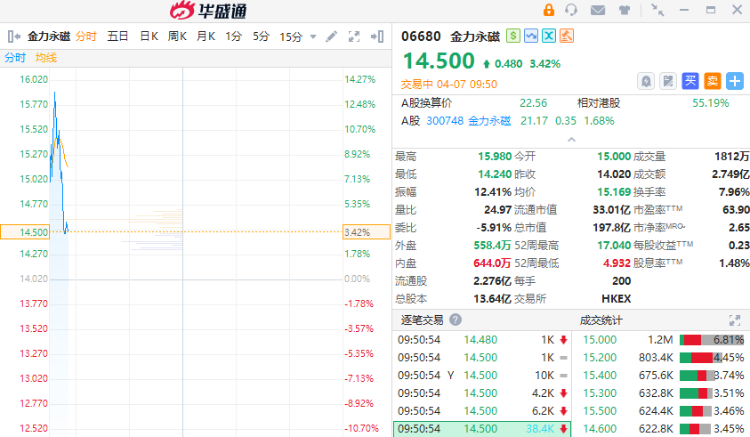
Task: Open the notes icon beside alert bell
Action: (x=668, y=80)
